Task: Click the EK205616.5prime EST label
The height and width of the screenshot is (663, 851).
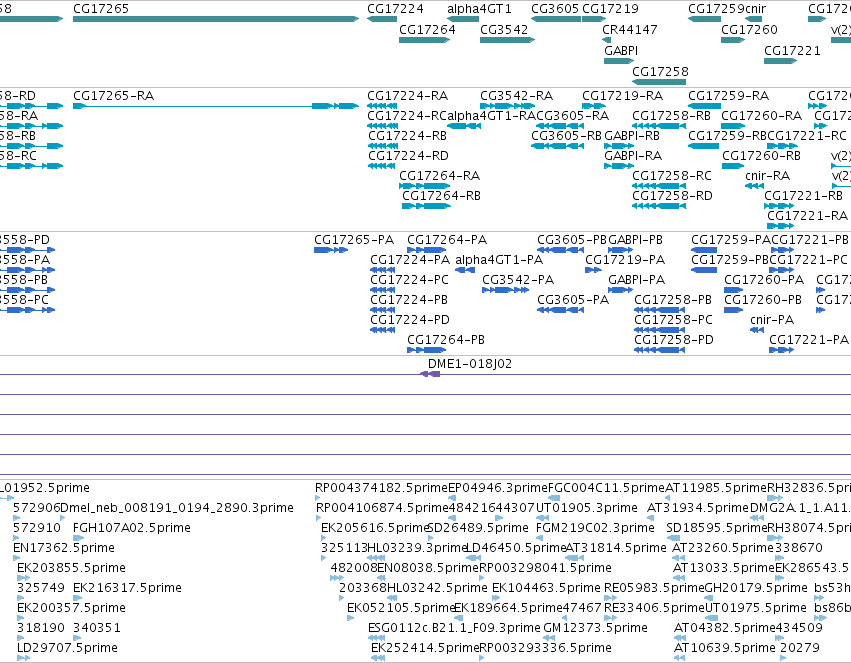Action: pyautogui.click(x=374, y=528)
